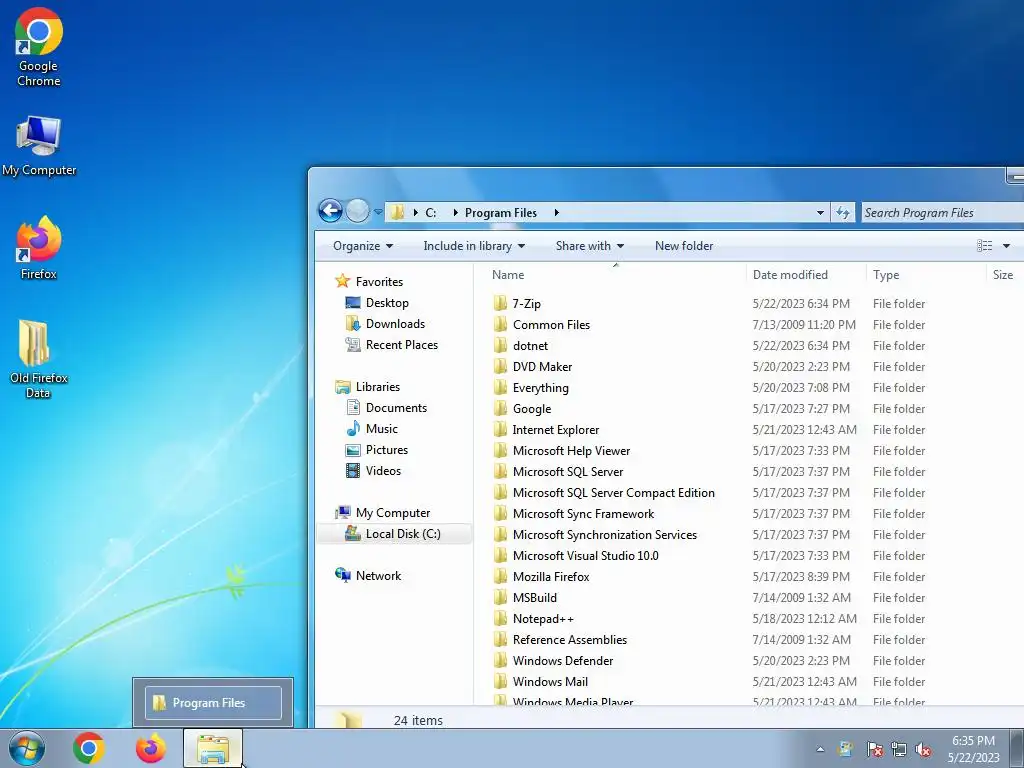Open the Share with dropdown
The image size is (1024, 768).
click(x=590, y=246)
